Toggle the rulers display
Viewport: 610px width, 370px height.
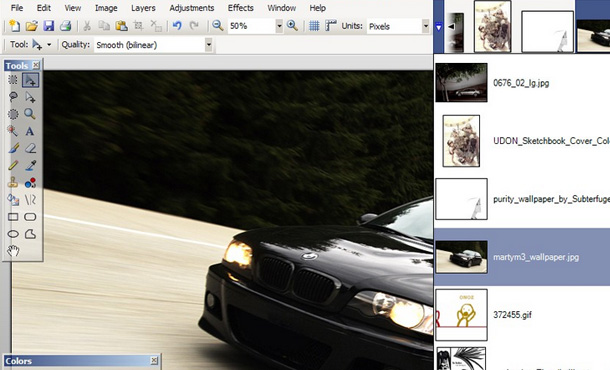[331, 26]
